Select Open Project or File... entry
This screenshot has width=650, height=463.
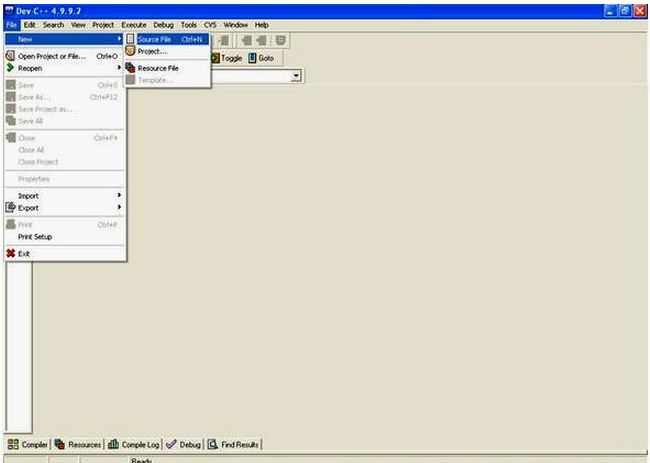(64, 56)
